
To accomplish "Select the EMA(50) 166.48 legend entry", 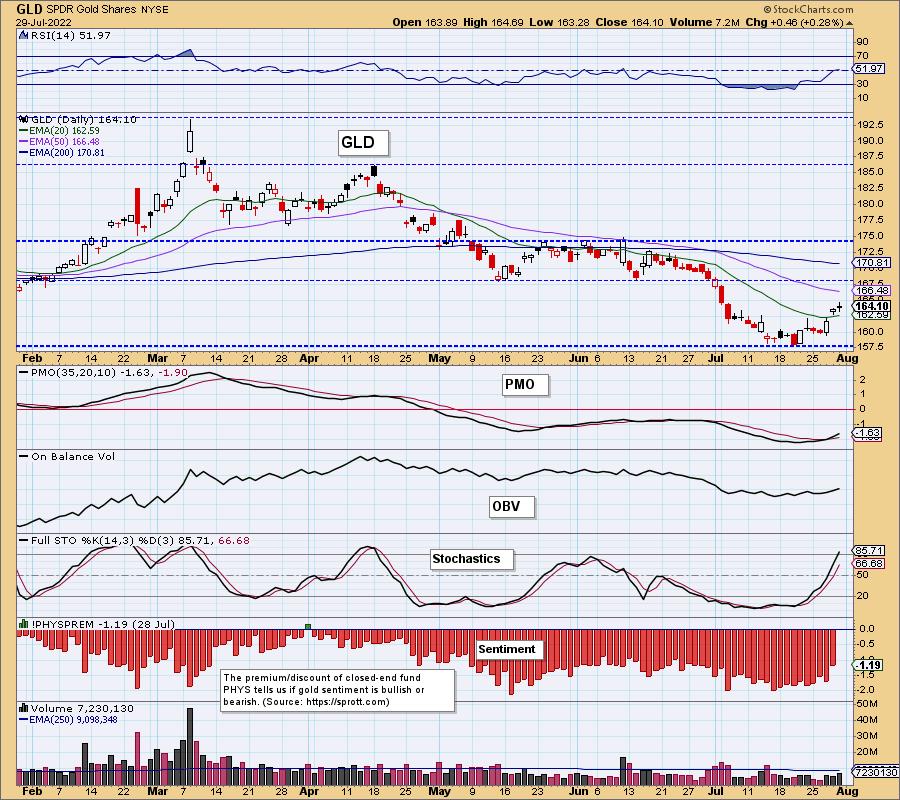I will 60,142.
